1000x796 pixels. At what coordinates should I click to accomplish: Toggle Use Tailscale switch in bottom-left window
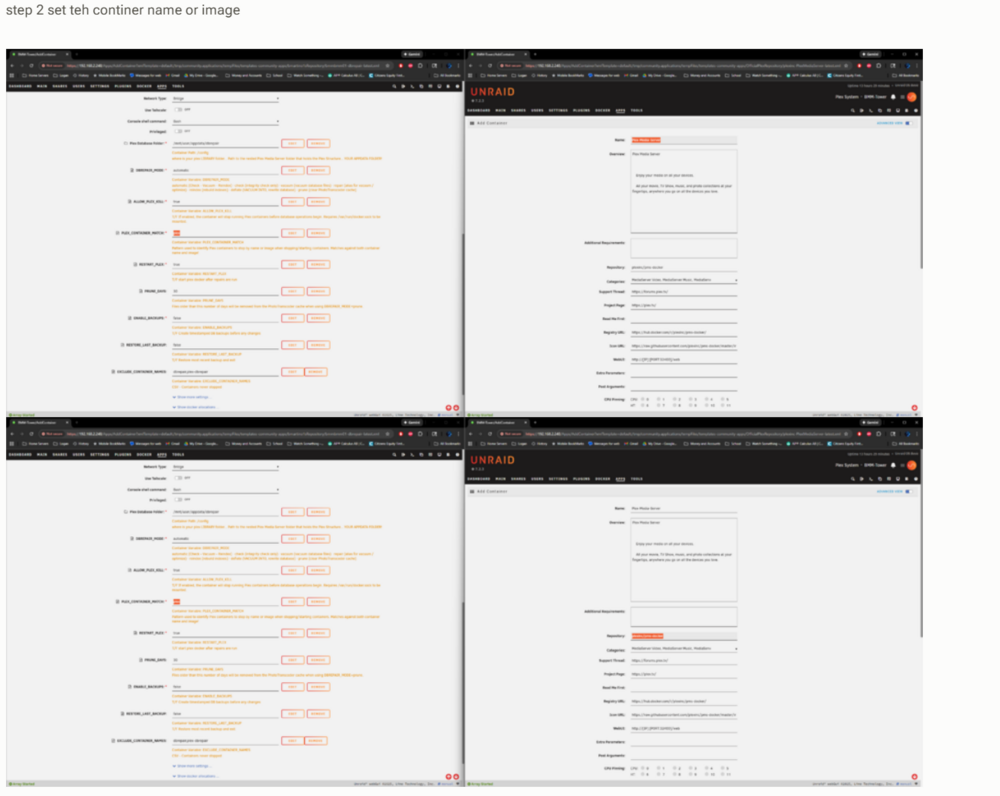point(179,478)
